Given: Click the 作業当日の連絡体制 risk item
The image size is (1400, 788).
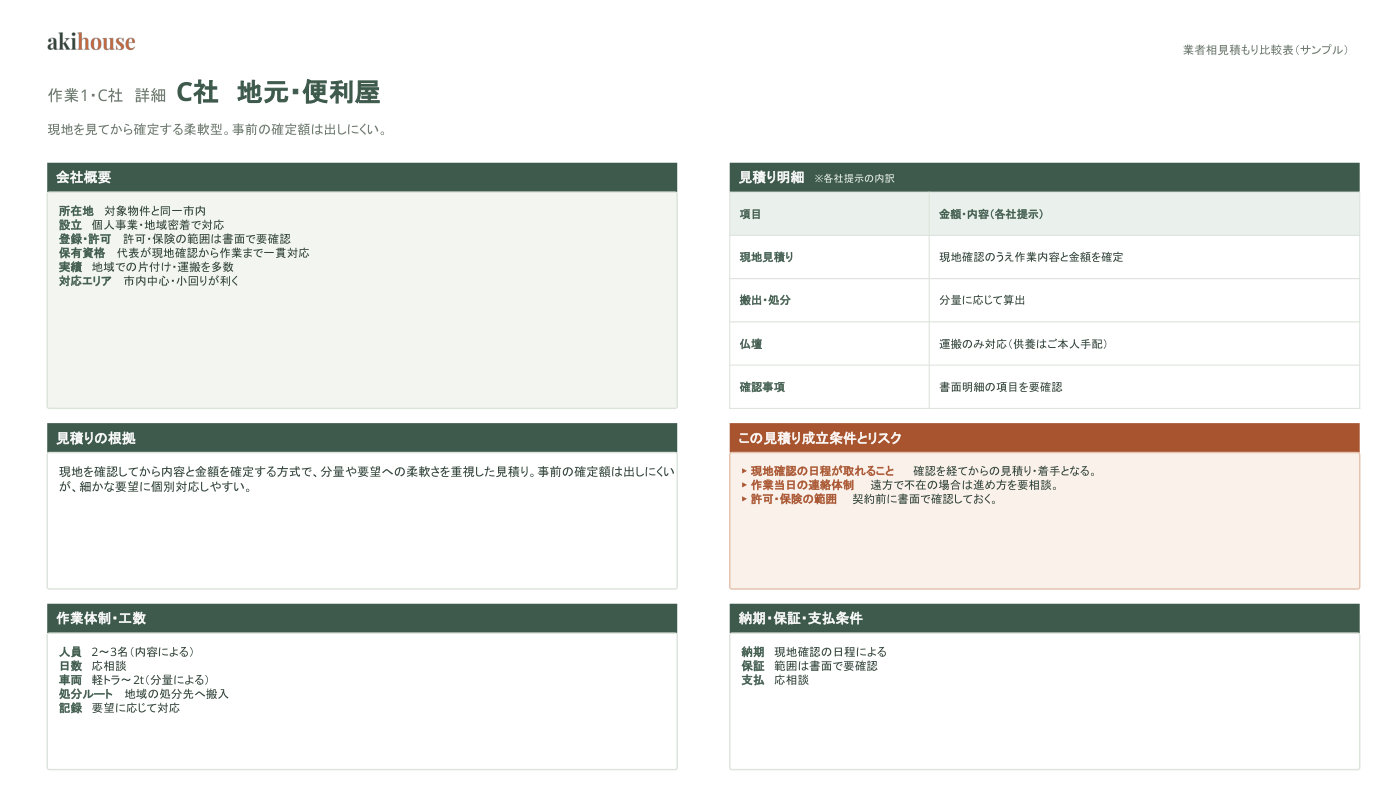Looking at the screenshot, I should tap(899, 485).
